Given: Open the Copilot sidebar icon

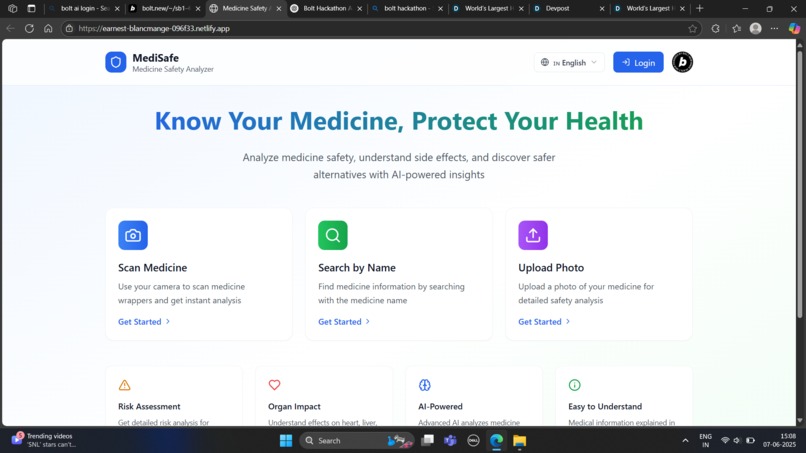Looking at the screenshot, I should (x=794, y=28).
